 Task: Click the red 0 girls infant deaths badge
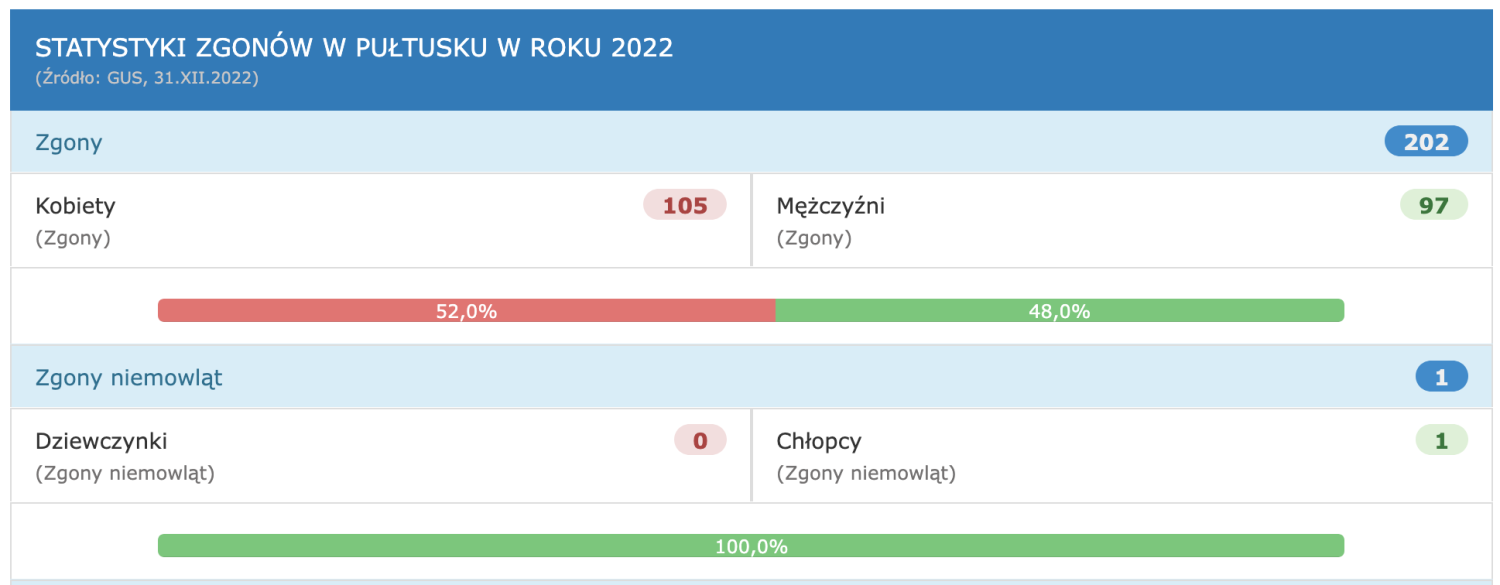700,440
